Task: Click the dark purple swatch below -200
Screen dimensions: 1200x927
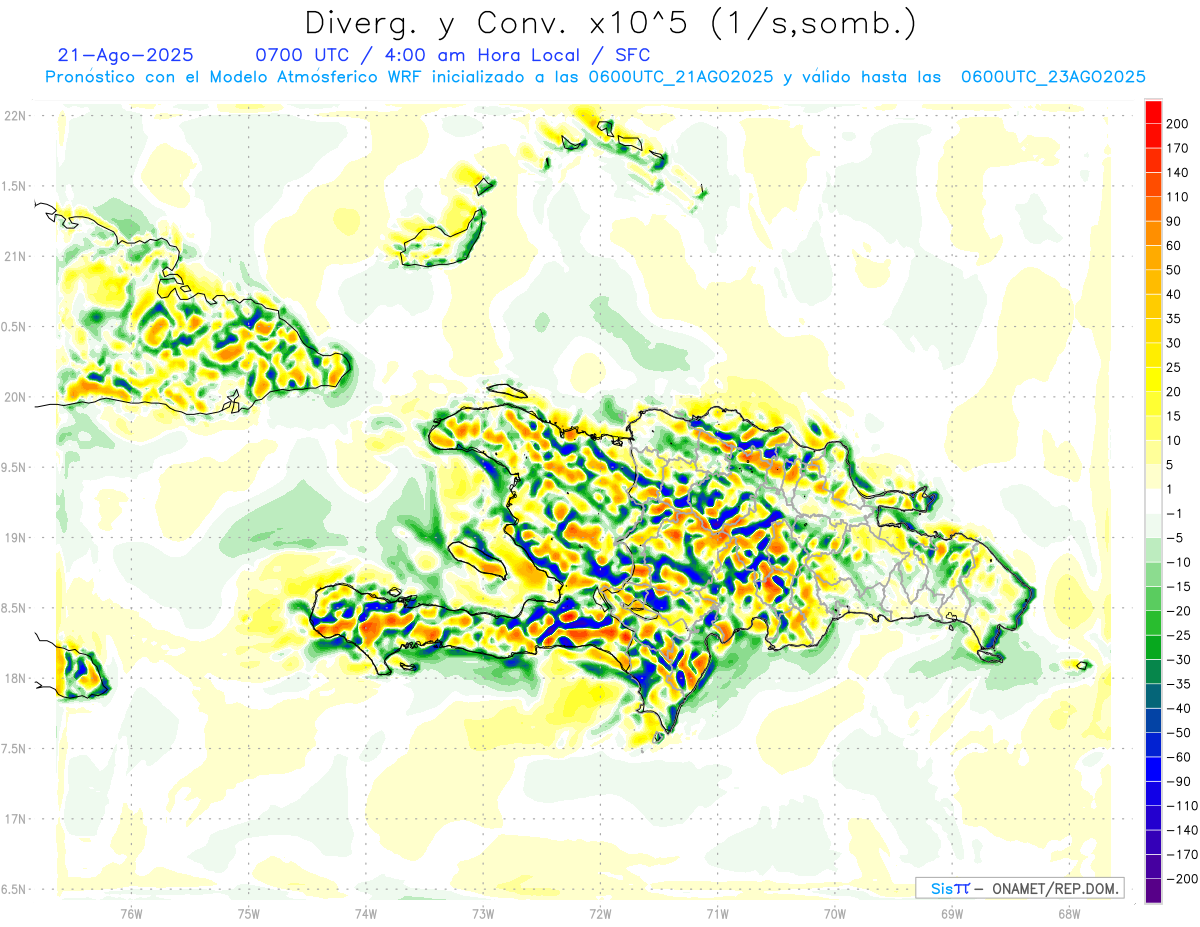Action: click(1153, 891)
